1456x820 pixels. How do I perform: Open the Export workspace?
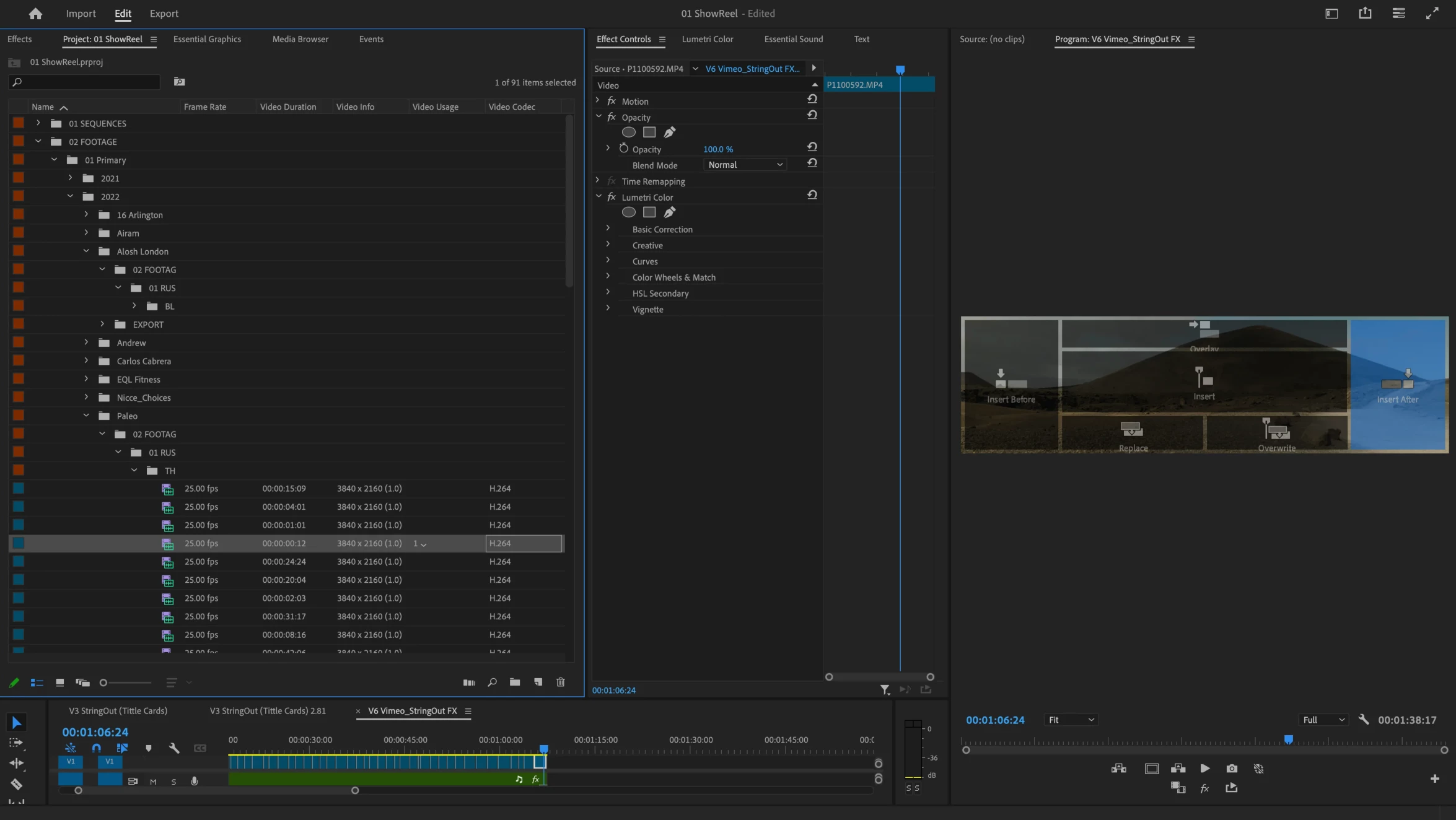164,14
